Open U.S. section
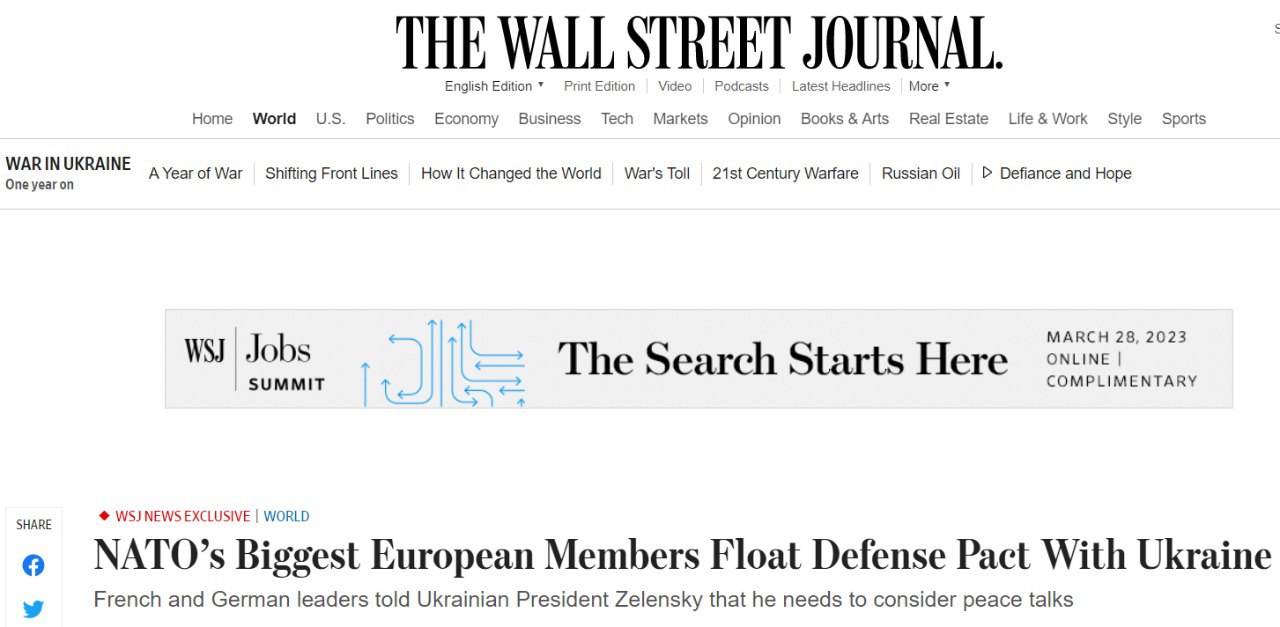This screenshot has width=1280, height=627. [x=331, y=118]
